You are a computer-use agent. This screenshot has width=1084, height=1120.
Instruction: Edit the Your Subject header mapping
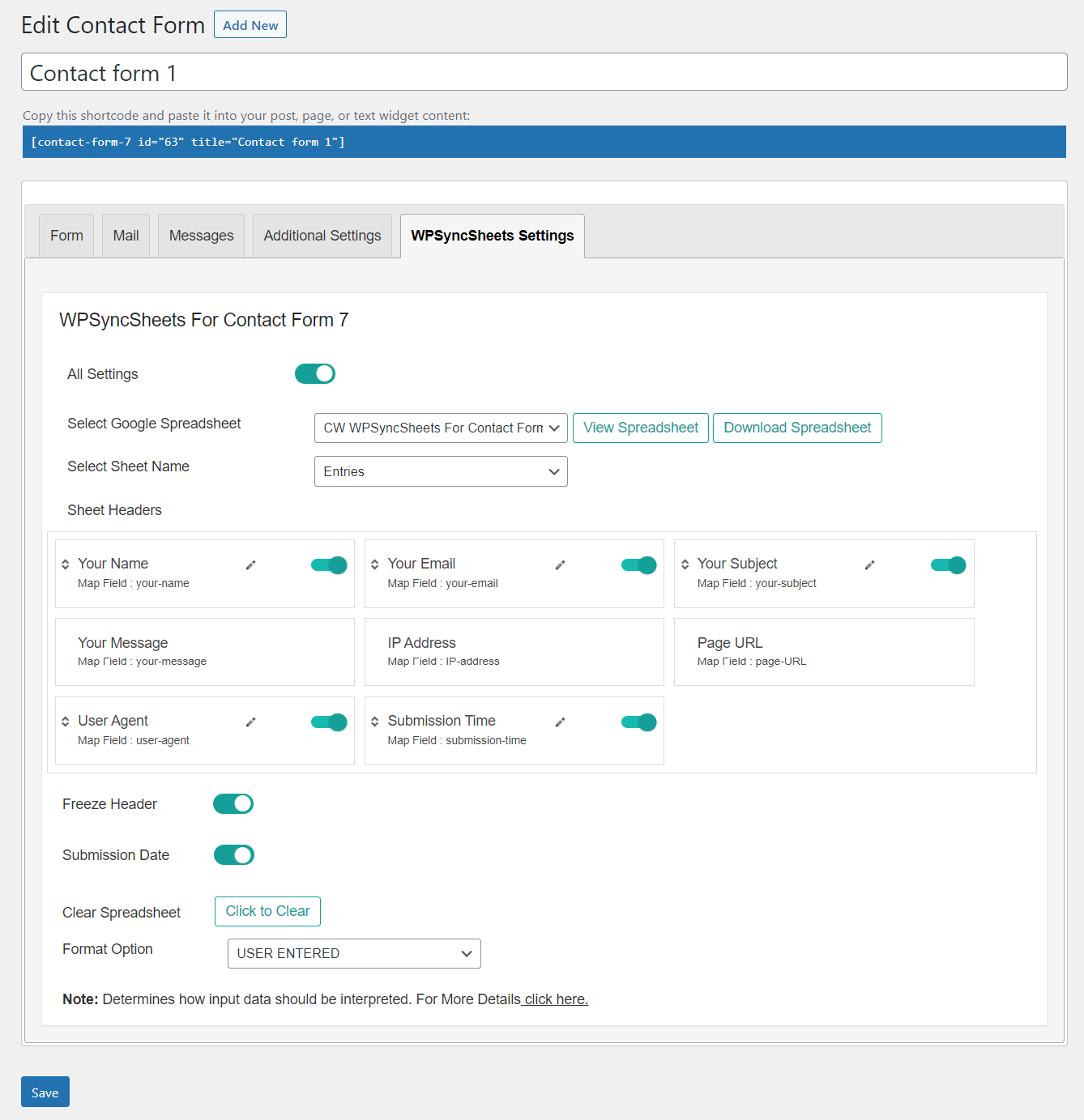pos(870,564)
